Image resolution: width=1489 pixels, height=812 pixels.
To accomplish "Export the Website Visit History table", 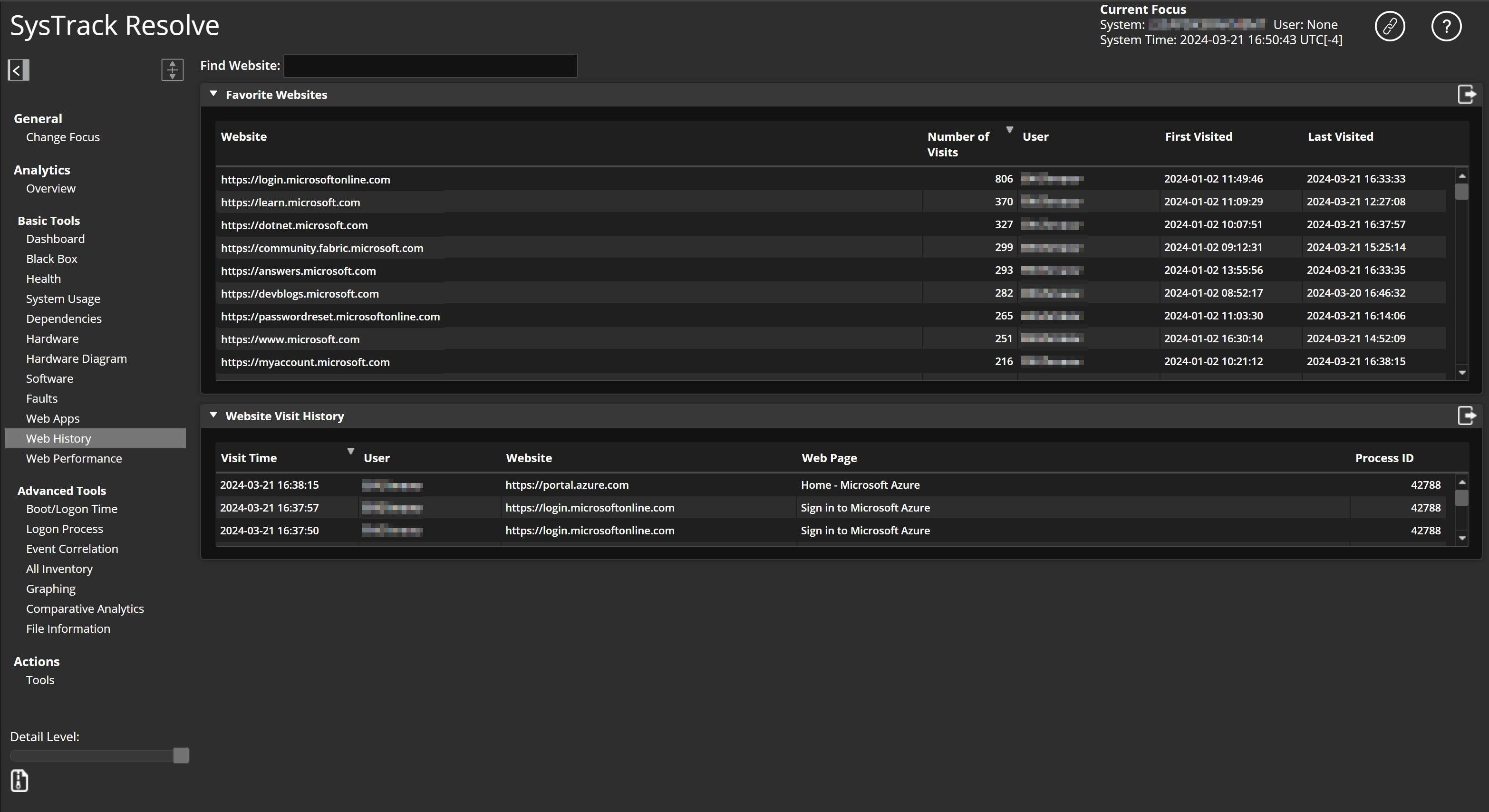I will point(1467,416).
